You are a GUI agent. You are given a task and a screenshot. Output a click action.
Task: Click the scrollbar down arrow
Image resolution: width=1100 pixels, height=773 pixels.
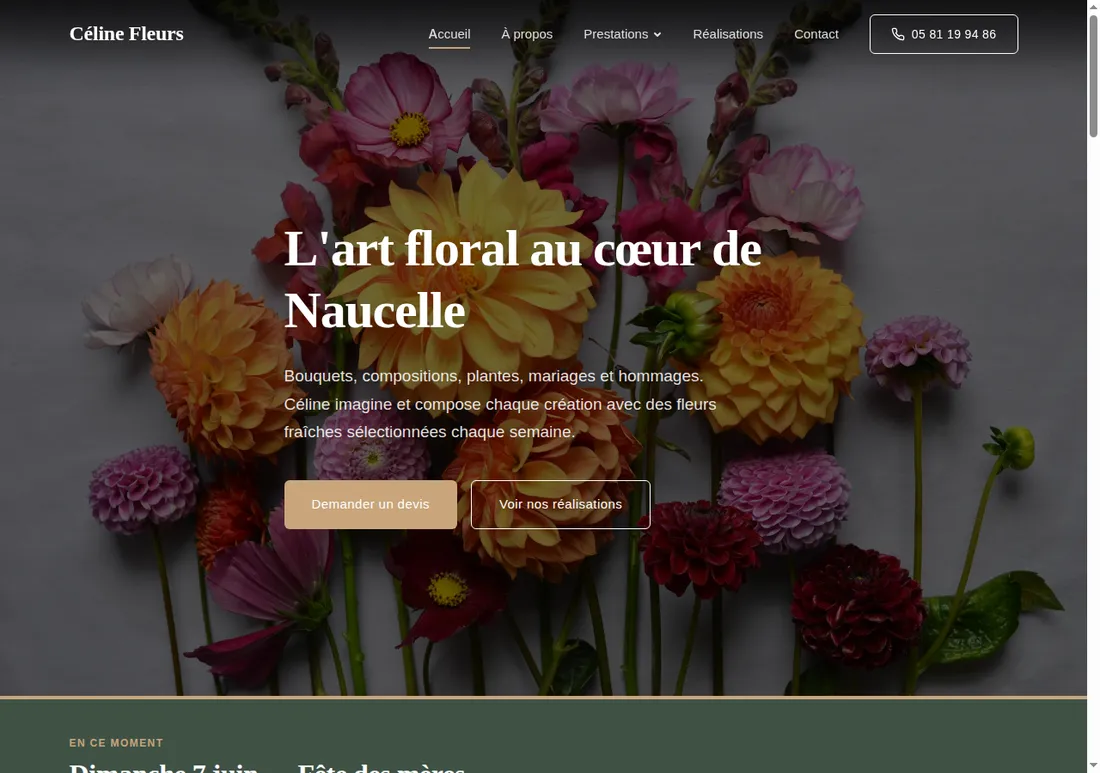pos(1093,765)
